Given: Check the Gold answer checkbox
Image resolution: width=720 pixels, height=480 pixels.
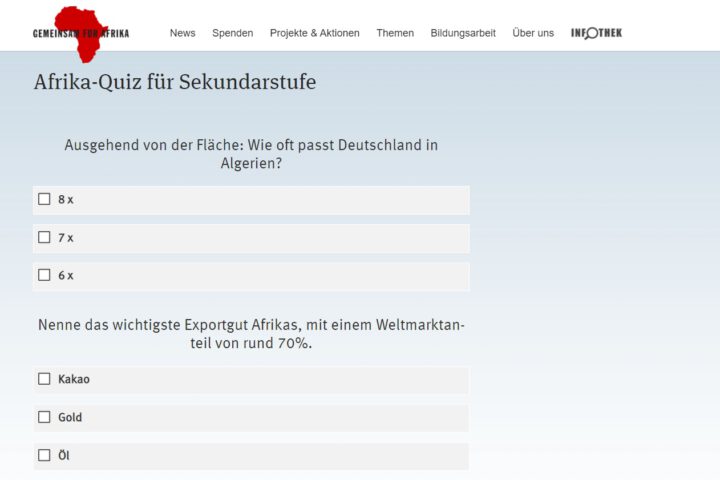Looking at the screenshot, I should point(44,417).
